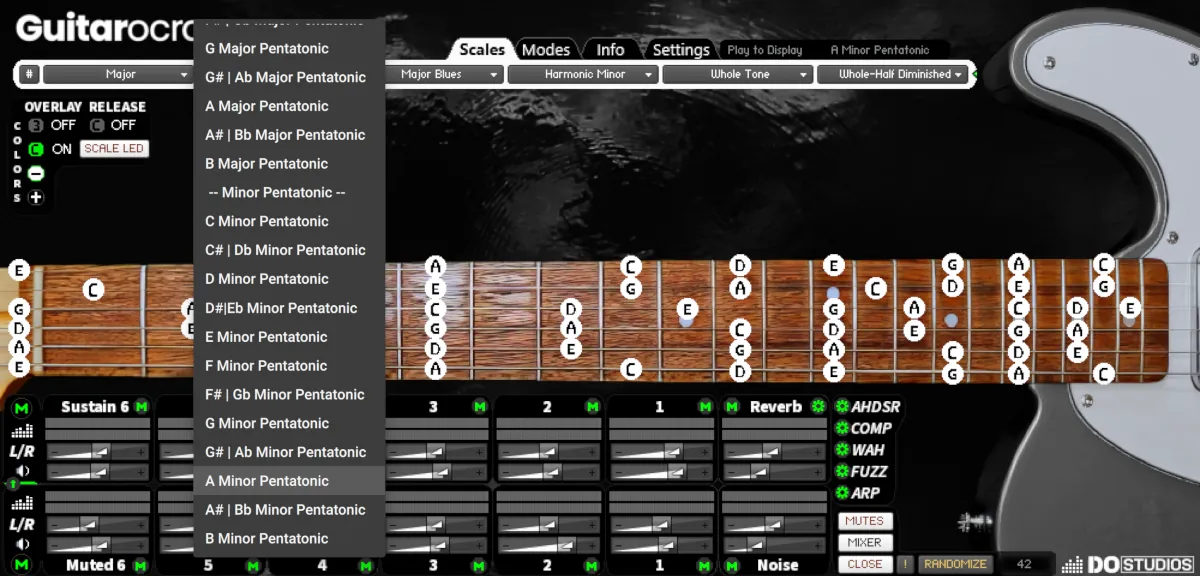
Task: Click the tuning peg icon near guitar
Action: [x=972, y=521]
